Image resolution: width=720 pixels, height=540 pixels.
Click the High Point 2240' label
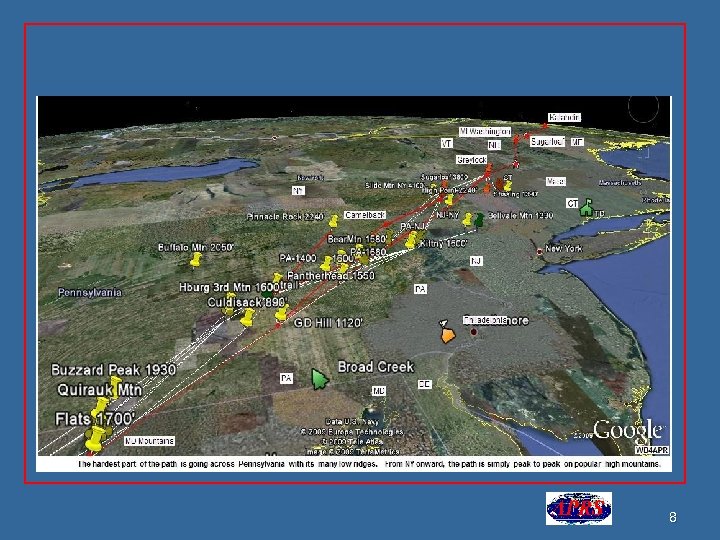[x=450, y=190]
